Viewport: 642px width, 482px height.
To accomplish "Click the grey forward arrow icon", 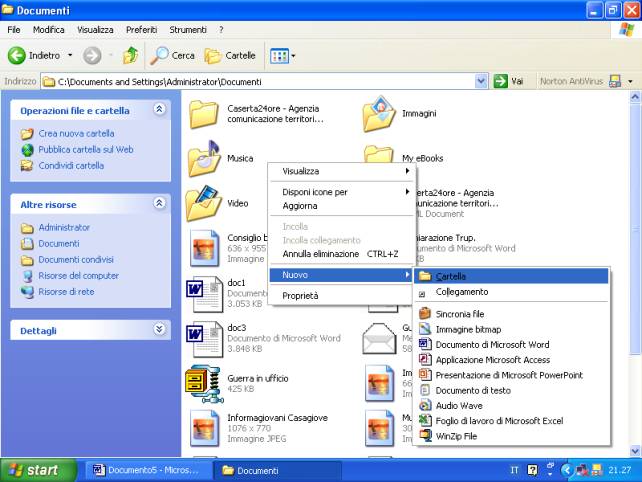I will point(92,55).
